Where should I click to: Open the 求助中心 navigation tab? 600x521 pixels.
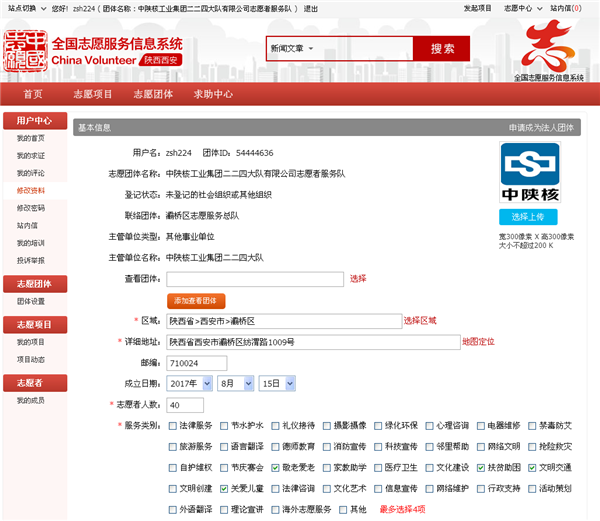pyautogui.click(x=213, y=94)
